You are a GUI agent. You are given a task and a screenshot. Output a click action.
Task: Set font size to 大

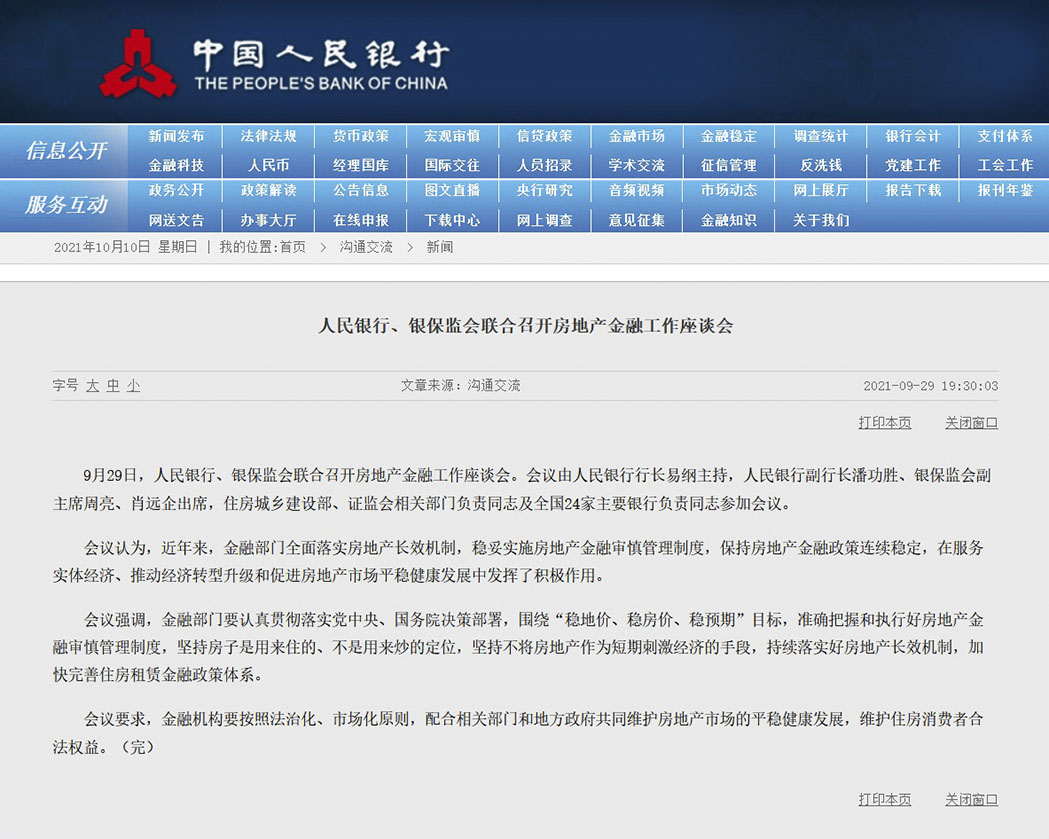tap(92, 386)
